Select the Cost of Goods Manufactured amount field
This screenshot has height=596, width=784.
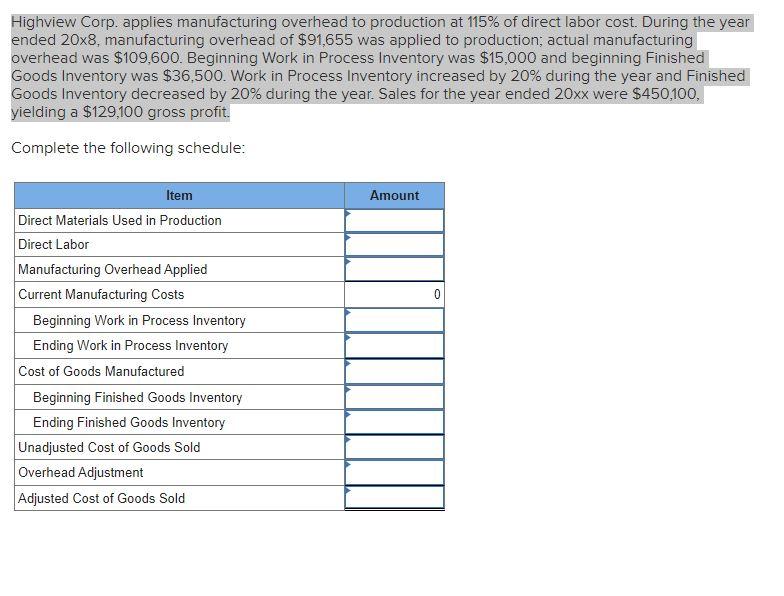(394, 372)
